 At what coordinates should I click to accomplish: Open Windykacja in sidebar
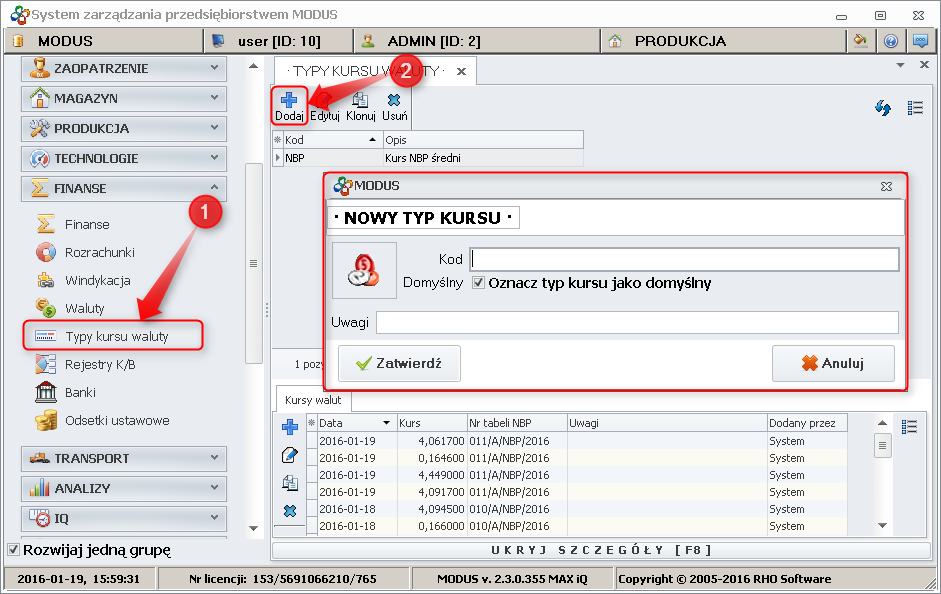(x=97, y=280)
